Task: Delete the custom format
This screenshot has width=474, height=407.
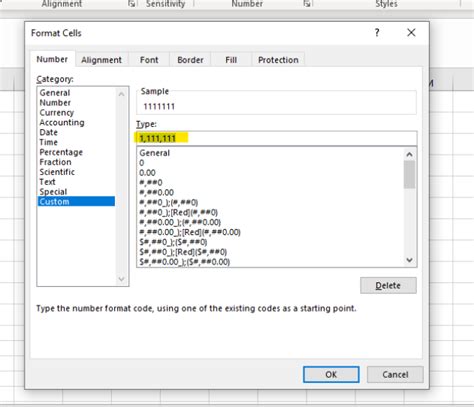Action: click(388, 286)
